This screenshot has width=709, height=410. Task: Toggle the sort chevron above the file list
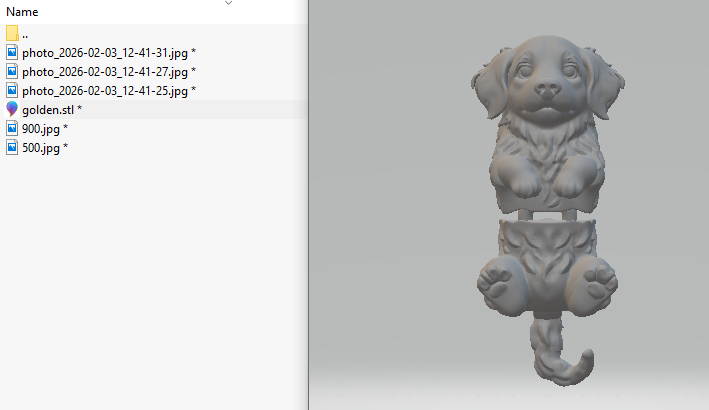[228, 3]
